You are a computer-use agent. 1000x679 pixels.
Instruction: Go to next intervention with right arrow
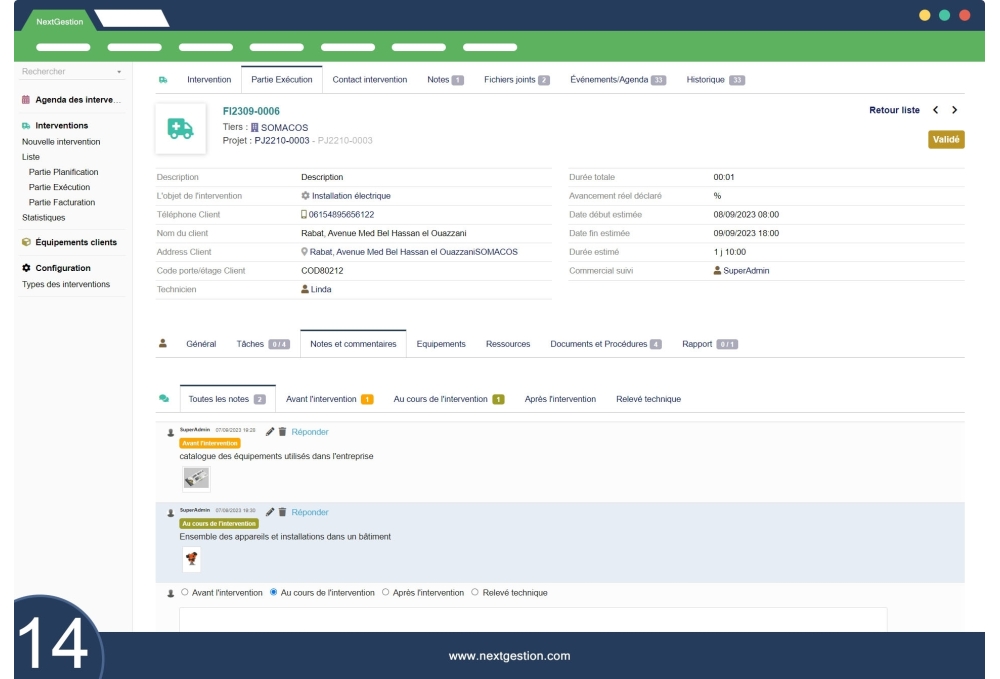click(954, 110)
